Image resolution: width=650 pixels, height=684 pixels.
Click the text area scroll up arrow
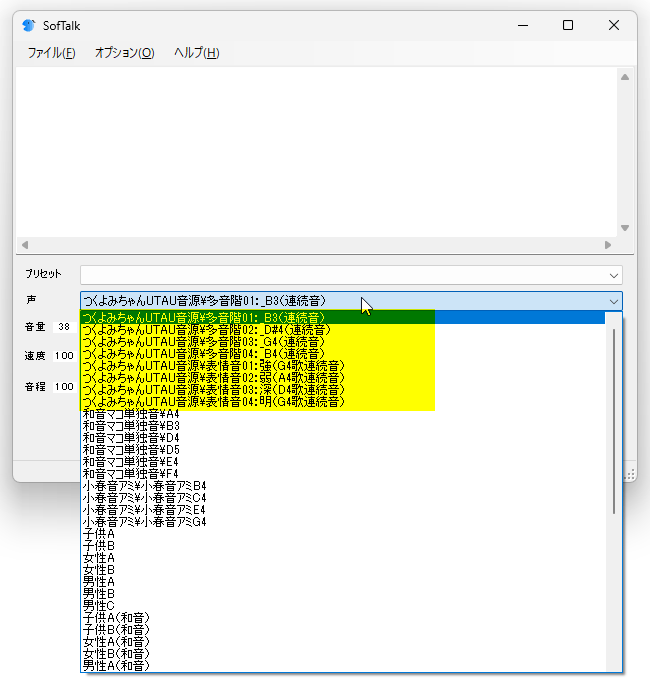click(x=625, y=77)
